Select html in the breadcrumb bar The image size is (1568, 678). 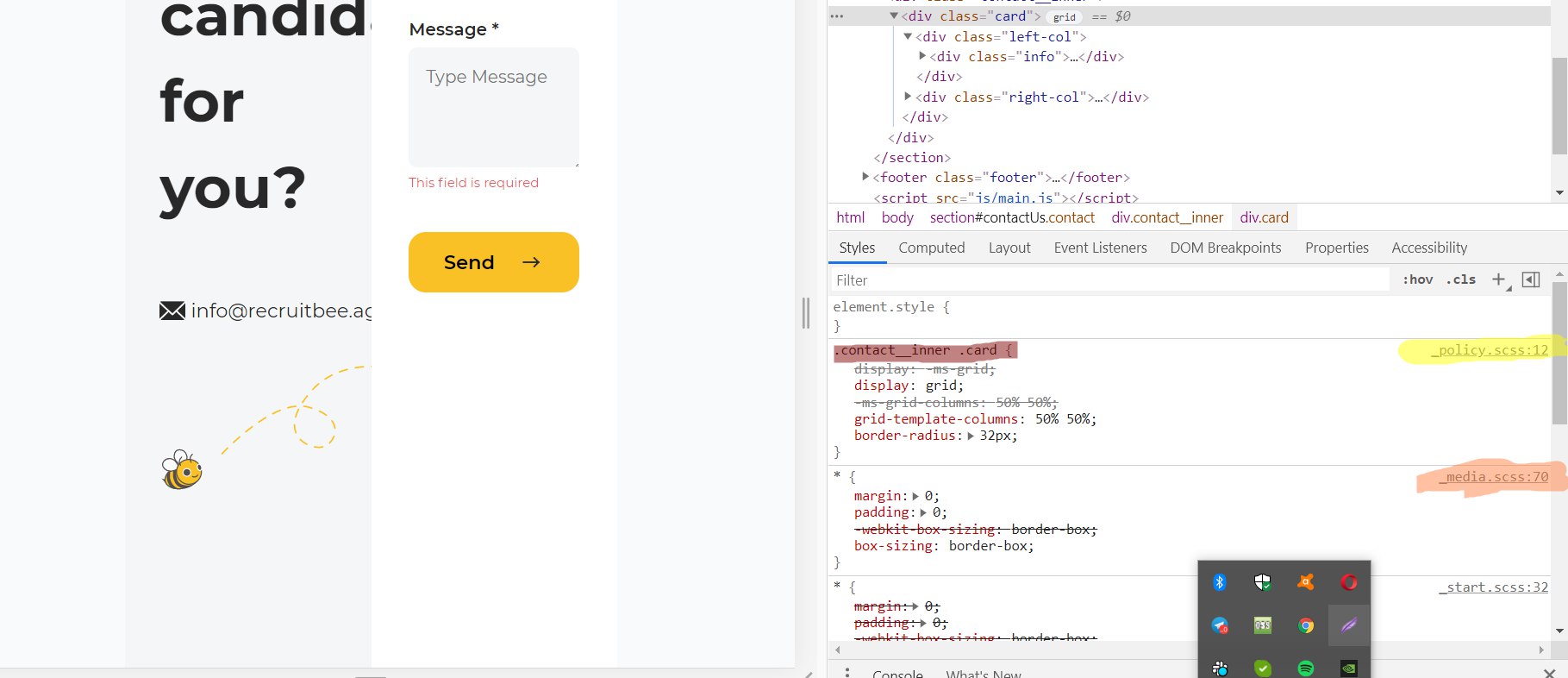pos(850,217)
